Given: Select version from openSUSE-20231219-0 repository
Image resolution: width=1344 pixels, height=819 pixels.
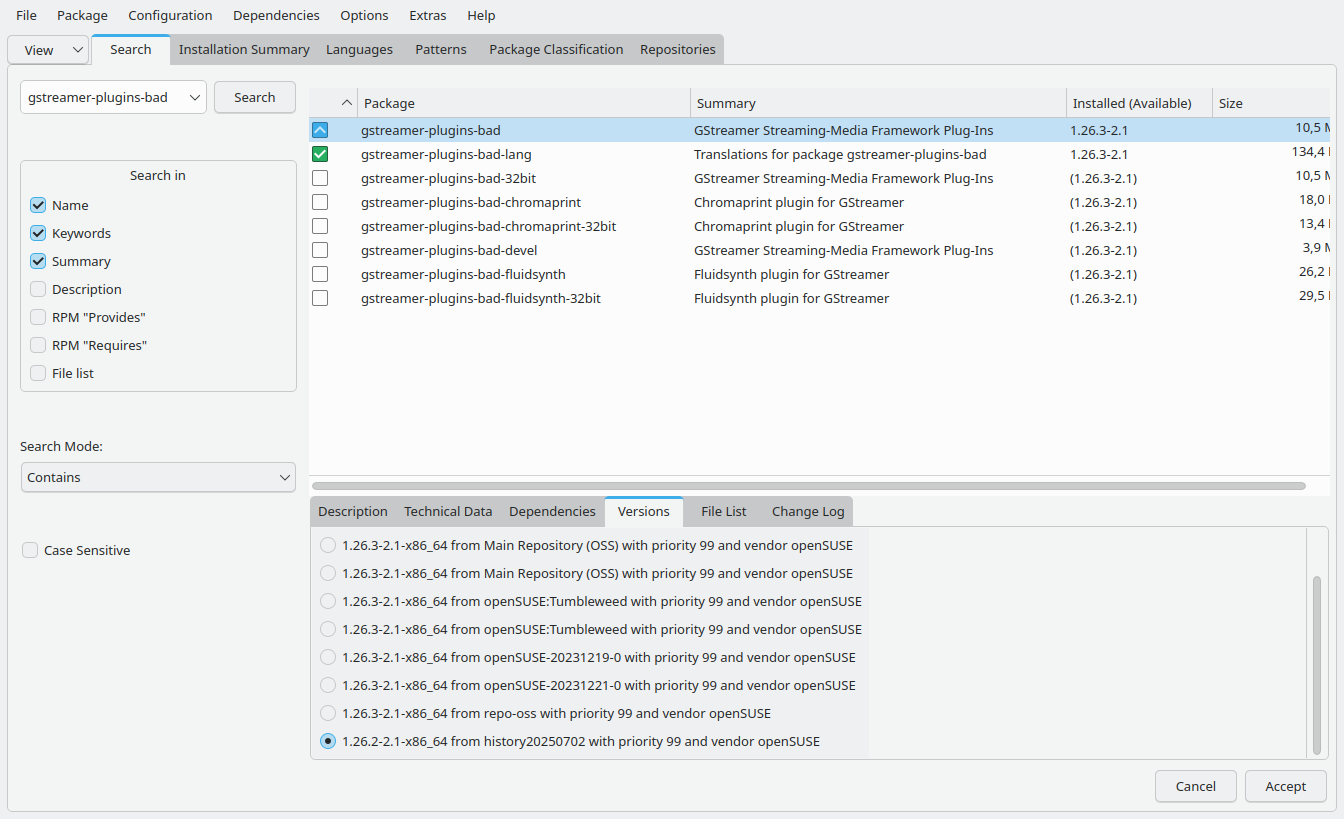Looking at the screenshot, I should tap(328, 657).
